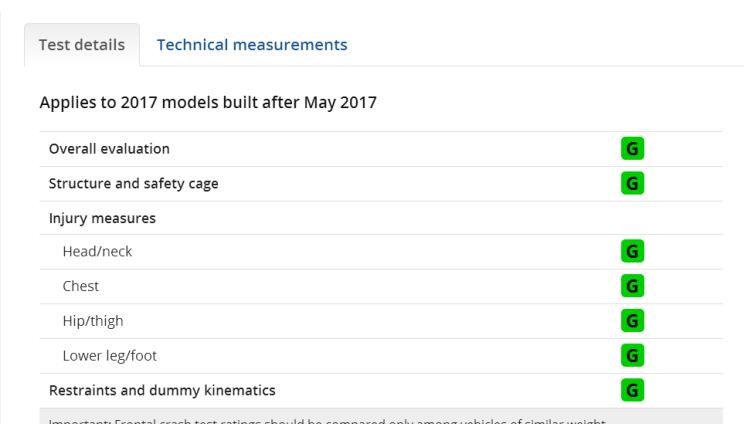This screenshot has height=424, width=744.
Task: Select the Hip/thigh row text
Action: 93,321
